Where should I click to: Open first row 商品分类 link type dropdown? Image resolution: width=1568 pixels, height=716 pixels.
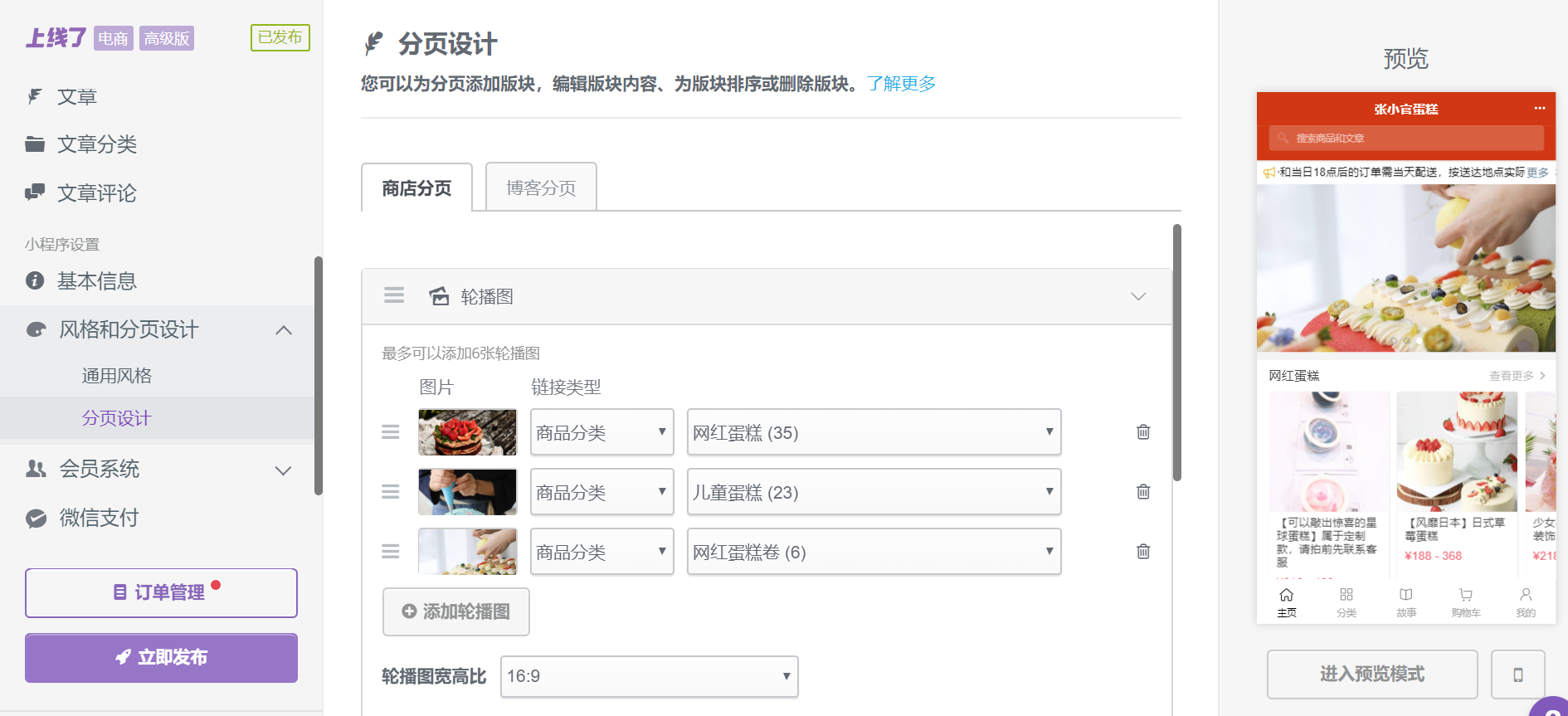[602, 432]
